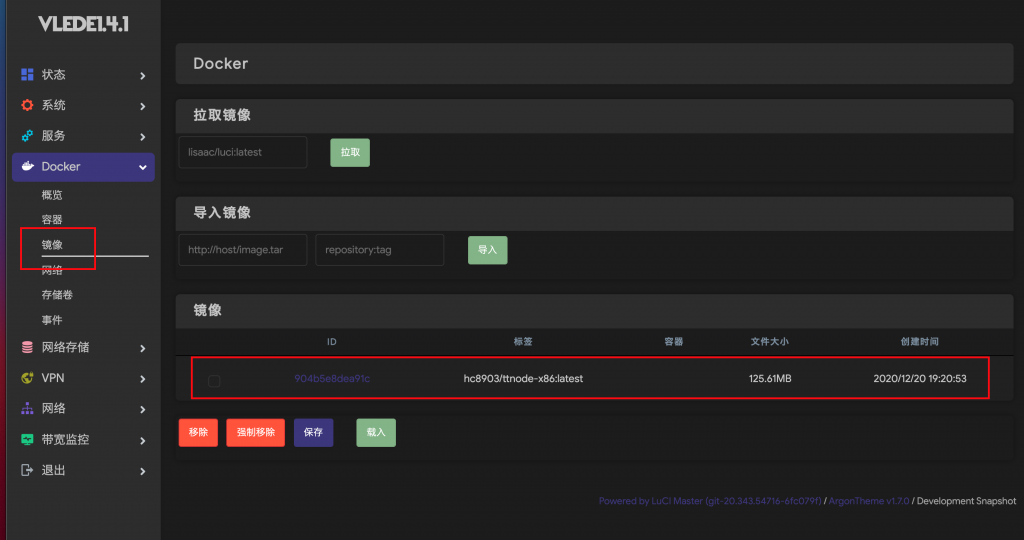Click the 网络存储 storage icon
This screenshot has width=1024, height=540.
[28, 348]
